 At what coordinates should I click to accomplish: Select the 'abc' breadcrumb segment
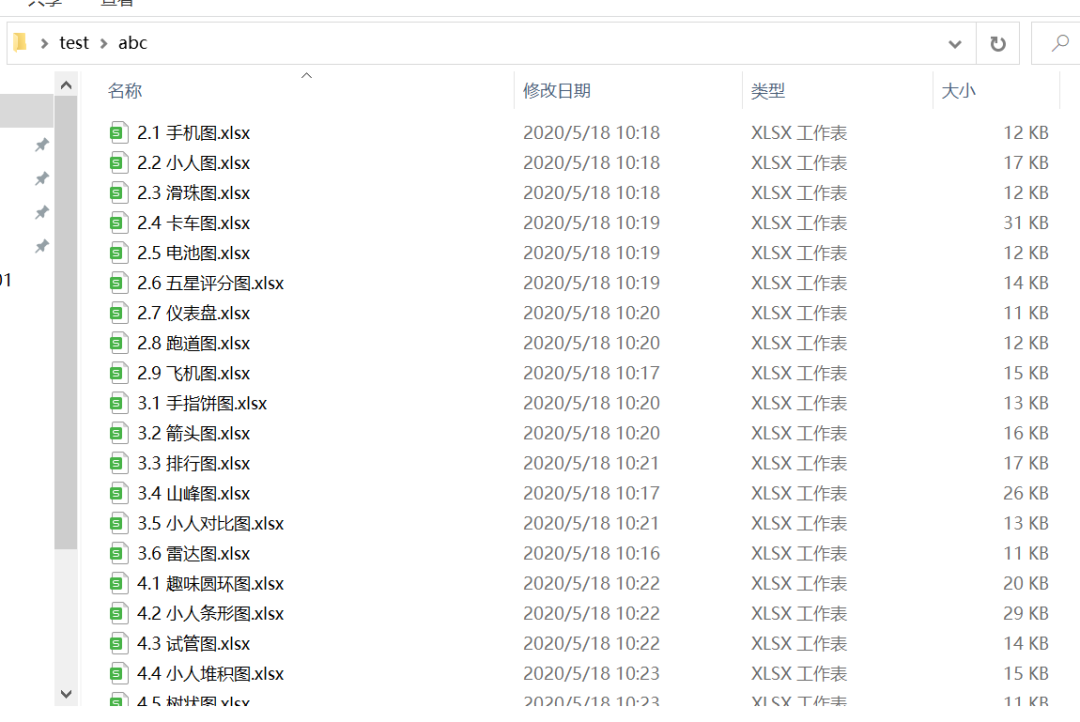pos(132,43)
